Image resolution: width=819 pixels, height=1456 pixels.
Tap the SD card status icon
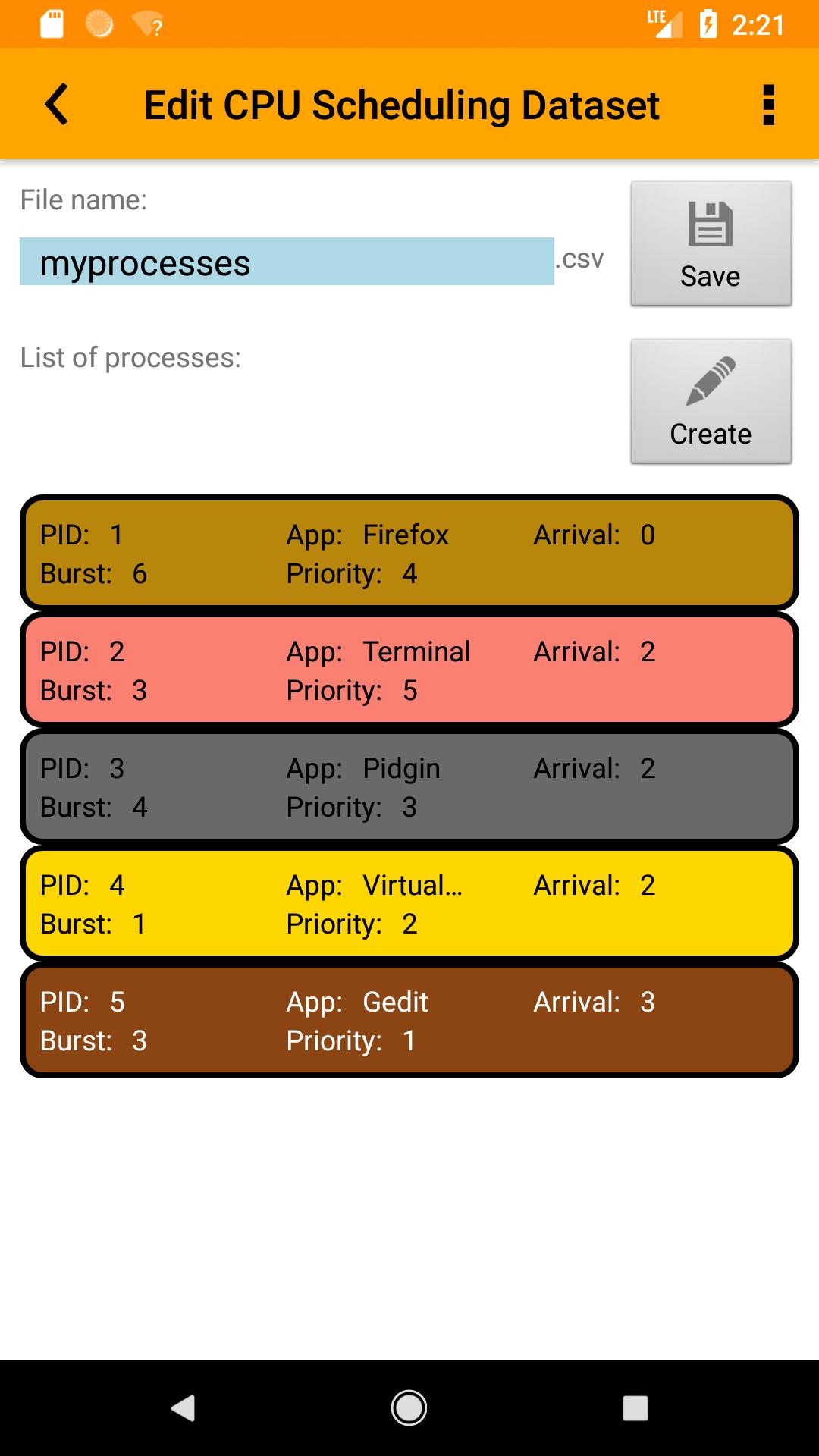[52, 24]
